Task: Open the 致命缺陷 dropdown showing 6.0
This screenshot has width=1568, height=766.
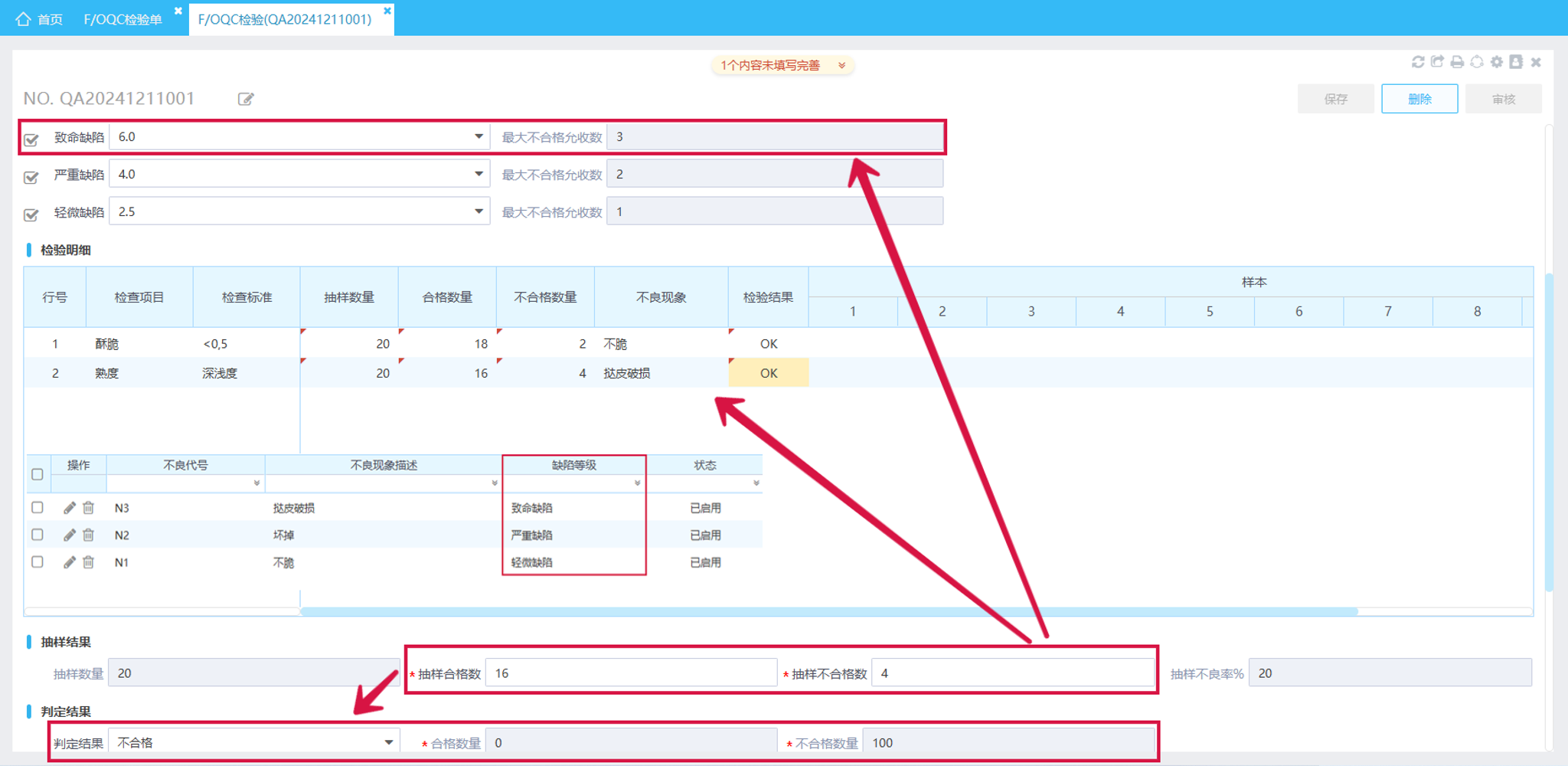Action: [299, 137]
